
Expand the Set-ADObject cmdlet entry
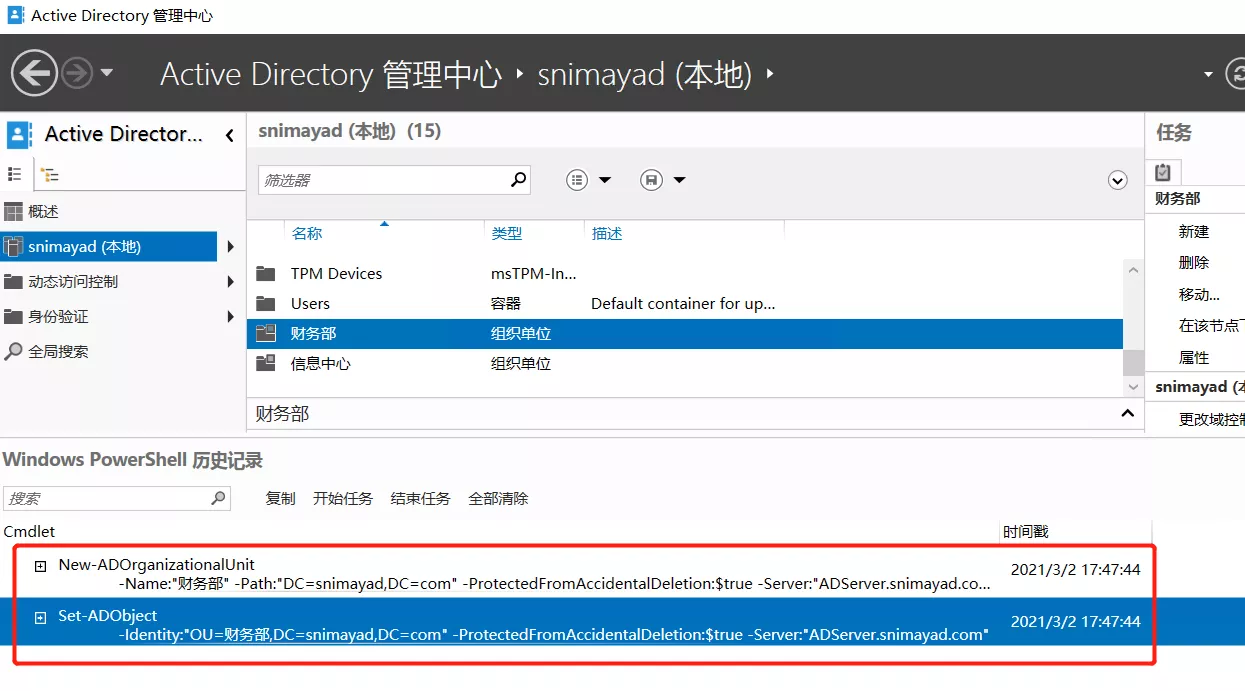41,618
